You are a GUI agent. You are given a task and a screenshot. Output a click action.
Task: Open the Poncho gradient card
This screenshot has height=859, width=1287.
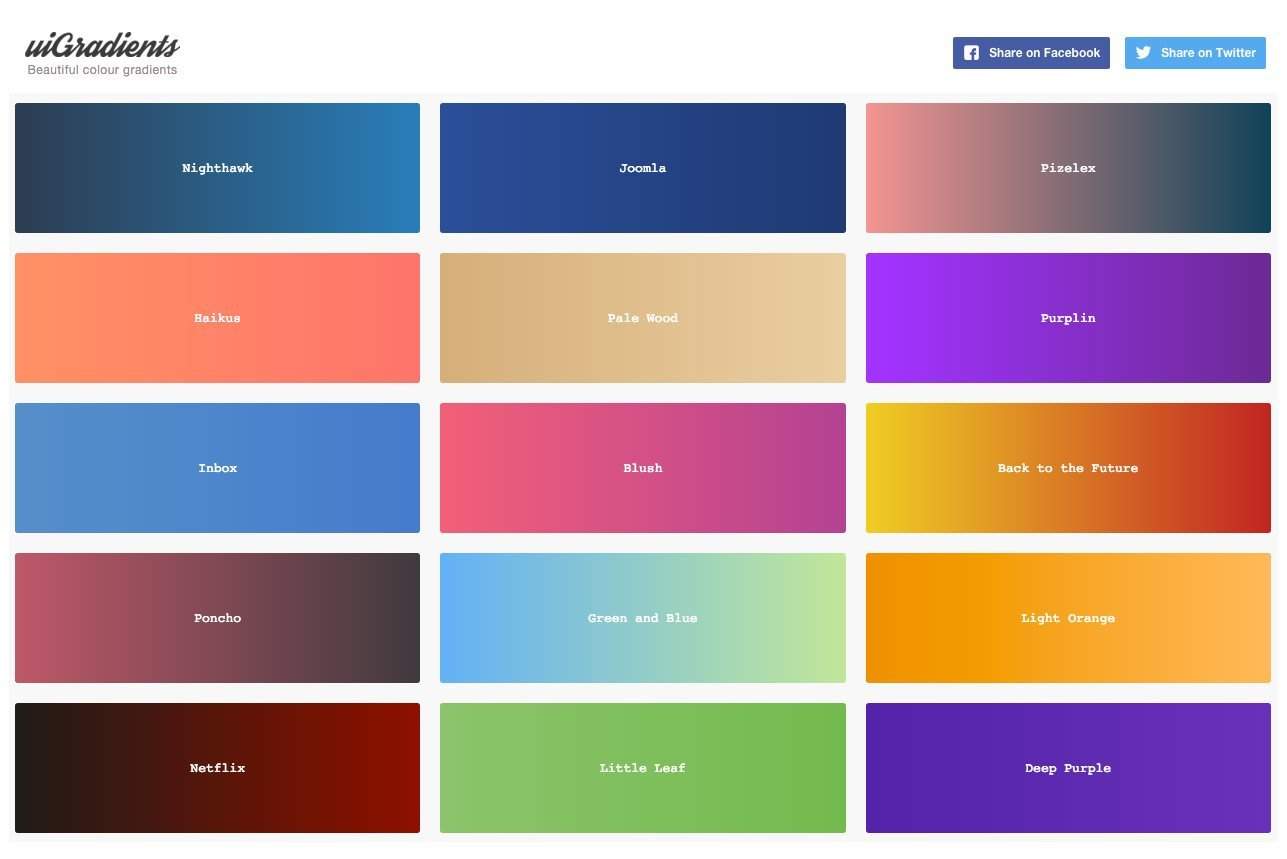(x=217, y=618)
